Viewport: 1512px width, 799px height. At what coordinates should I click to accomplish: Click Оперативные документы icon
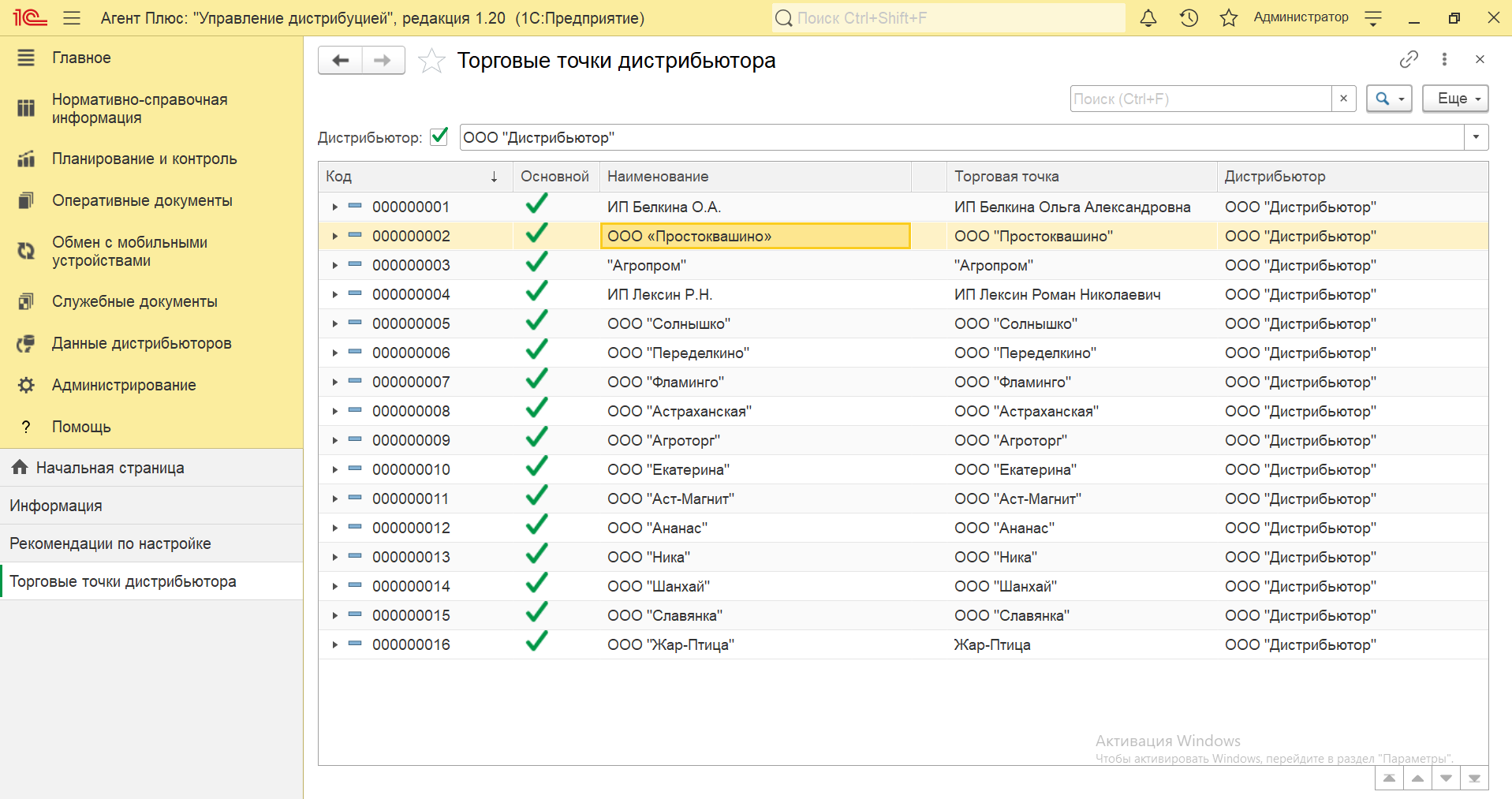click(x=26, y=200)
